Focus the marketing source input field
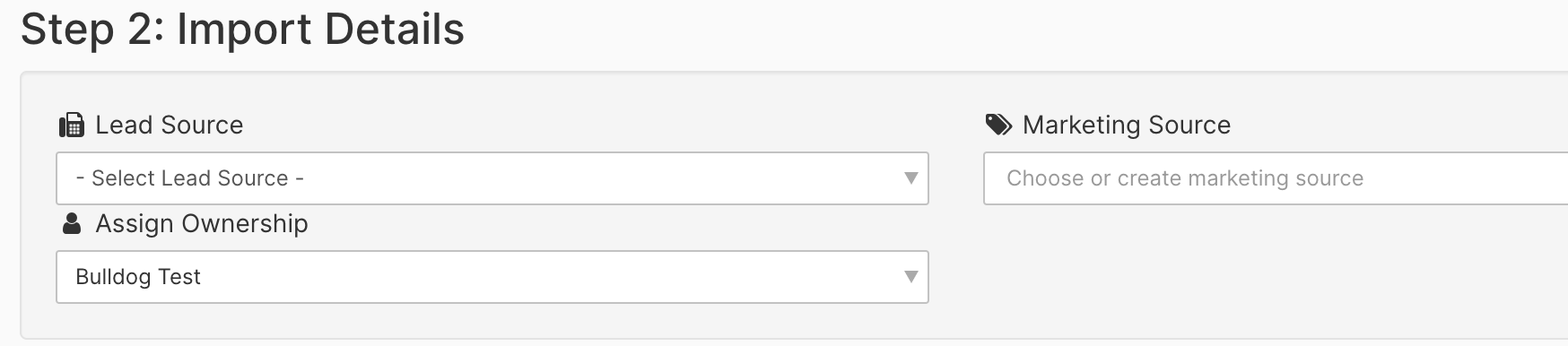Viewport: 1568px width, 346px height. 1276,178
